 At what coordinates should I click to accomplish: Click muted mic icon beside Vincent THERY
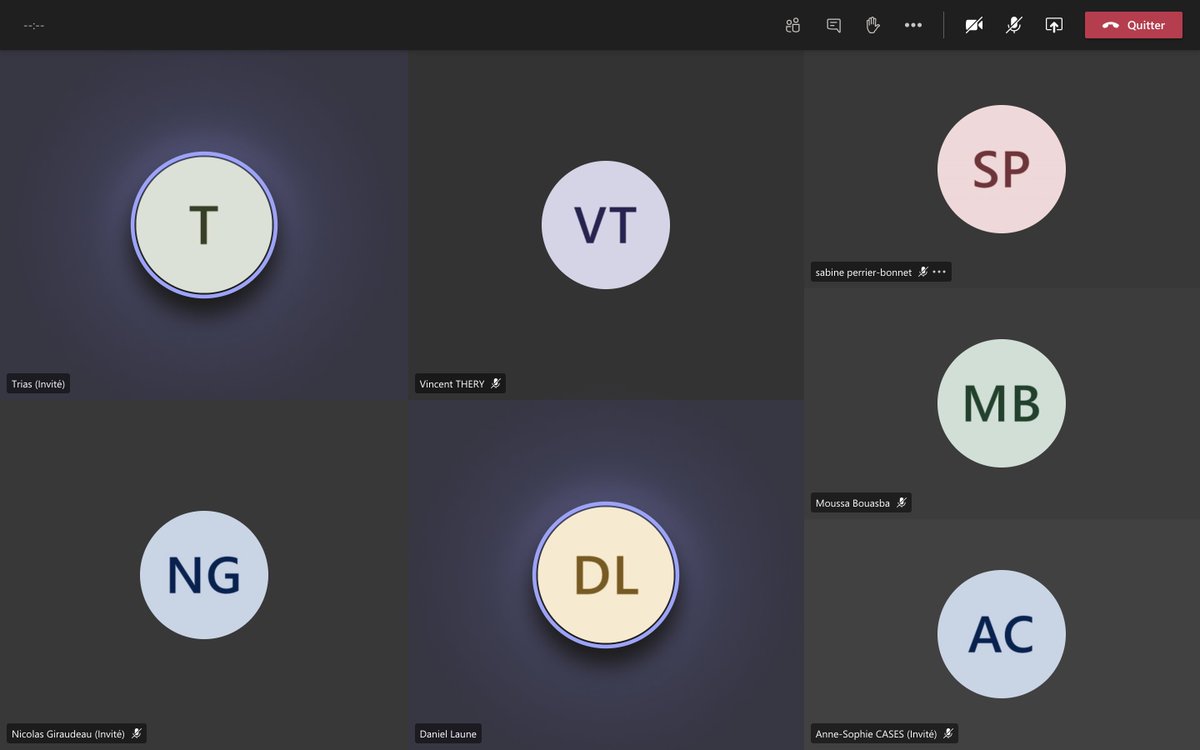tap(495, 384)
